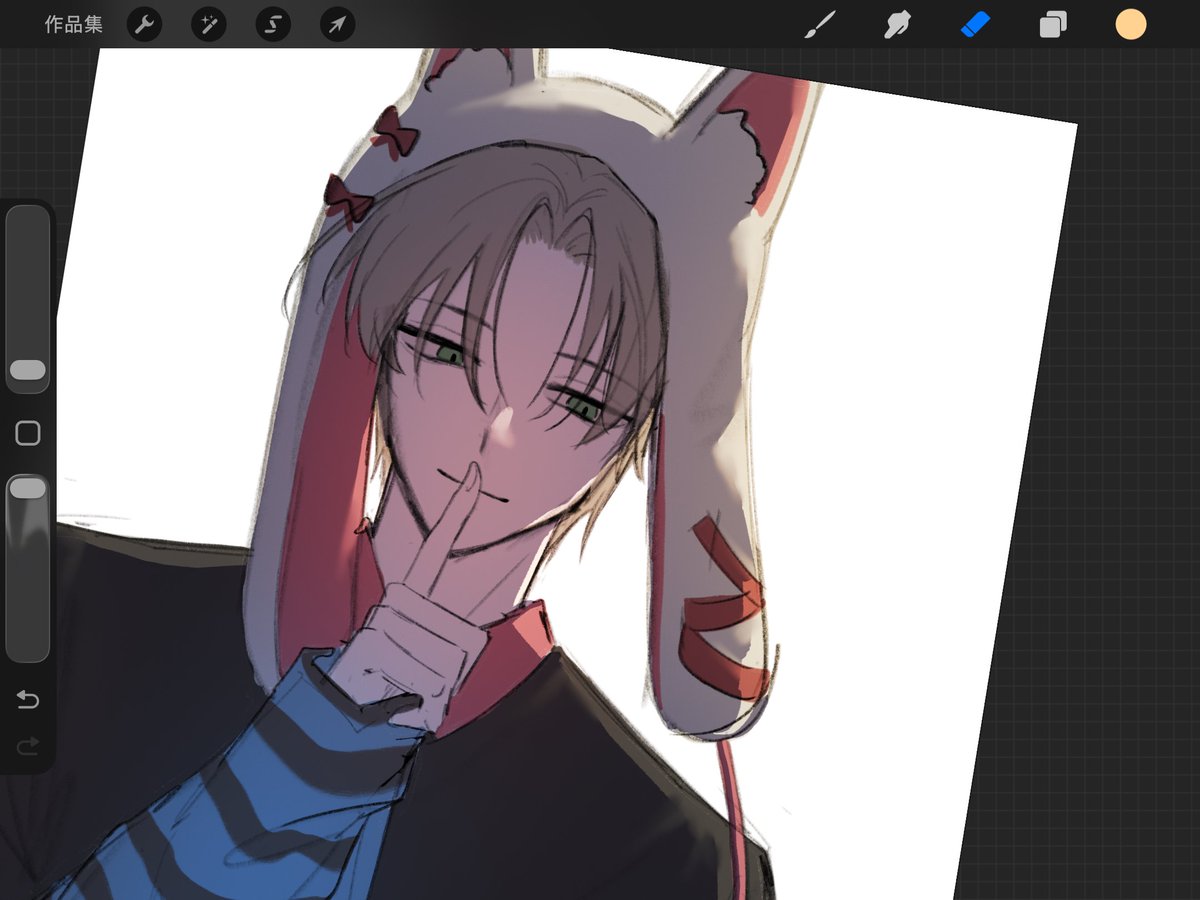Open the Adjustments magic wand menu
The width and height of the screenshot is (1200, 900).
click(x=209, y=24)
